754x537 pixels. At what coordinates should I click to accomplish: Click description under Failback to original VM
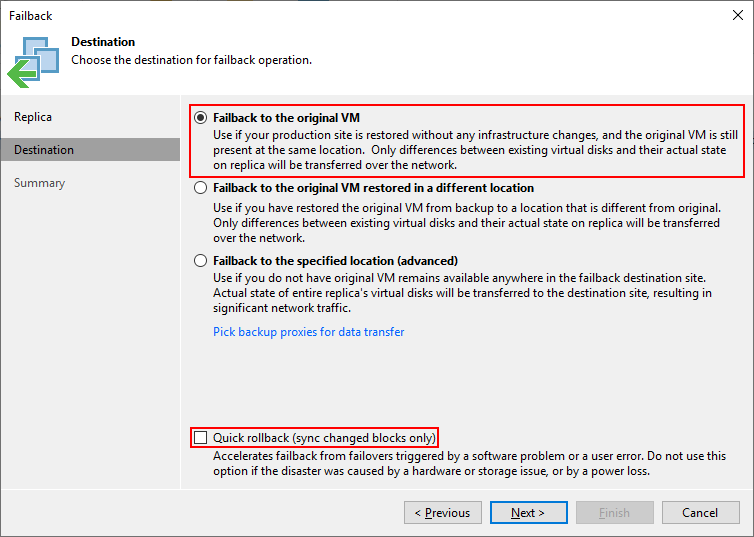pos(466,147)
